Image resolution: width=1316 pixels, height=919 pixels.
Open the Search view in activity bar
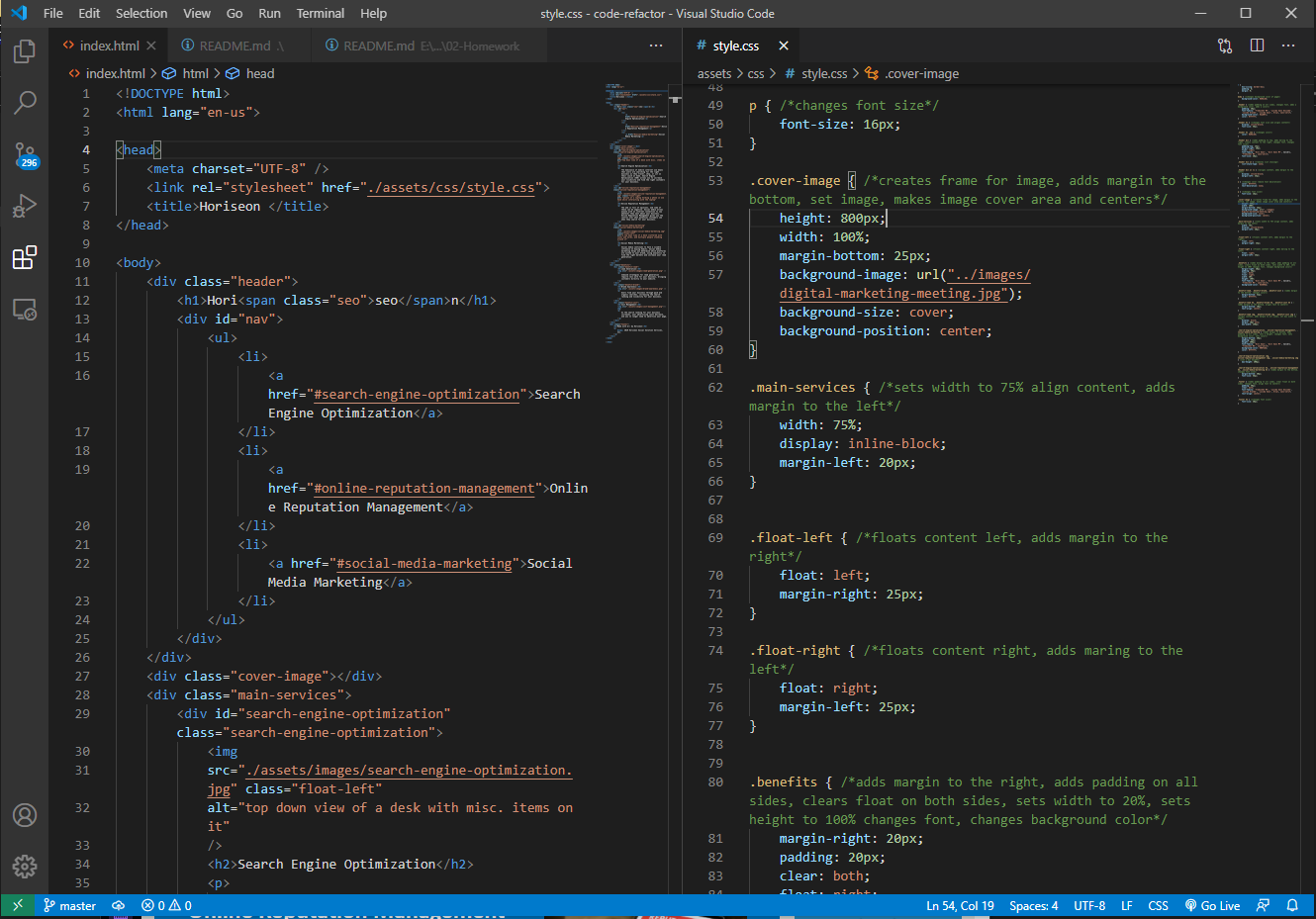(25, 102)
